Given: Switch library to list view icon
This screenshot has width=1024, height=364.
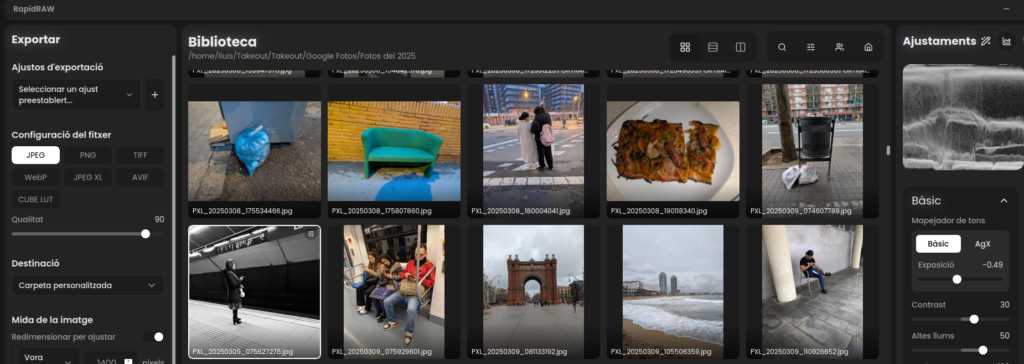Looking at the screenshot, I should pyautogui.click(x=712, y=47).
